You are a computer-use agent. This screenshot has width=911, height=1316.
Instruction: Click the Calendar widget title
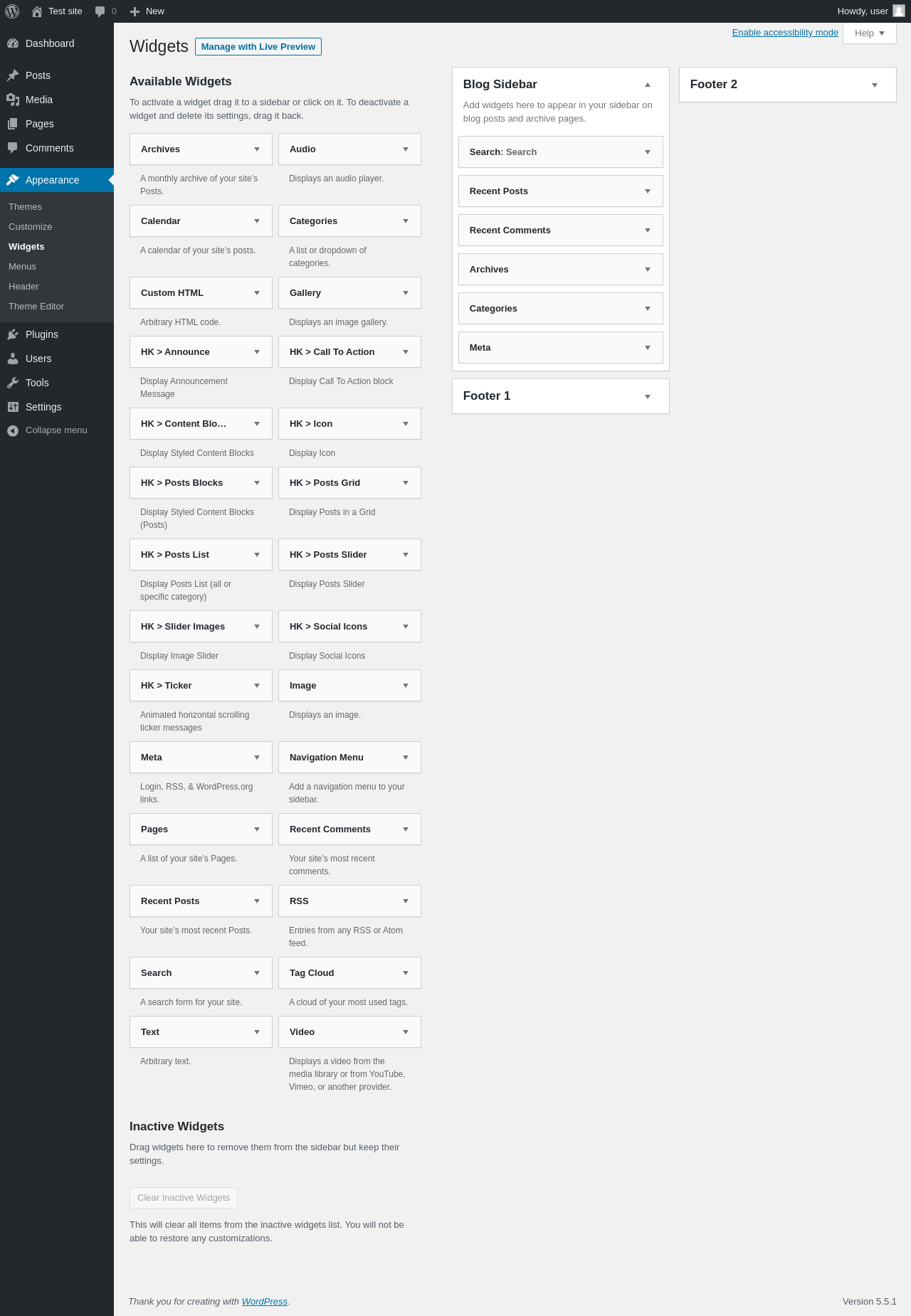[x=161, y=221]
